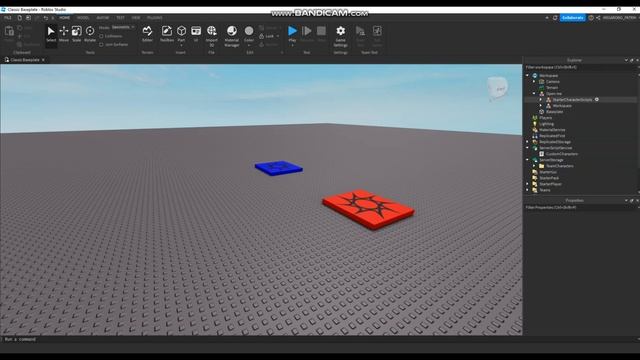
Task: Collapse the Workspace tree node
Action: tap(527, 76)
